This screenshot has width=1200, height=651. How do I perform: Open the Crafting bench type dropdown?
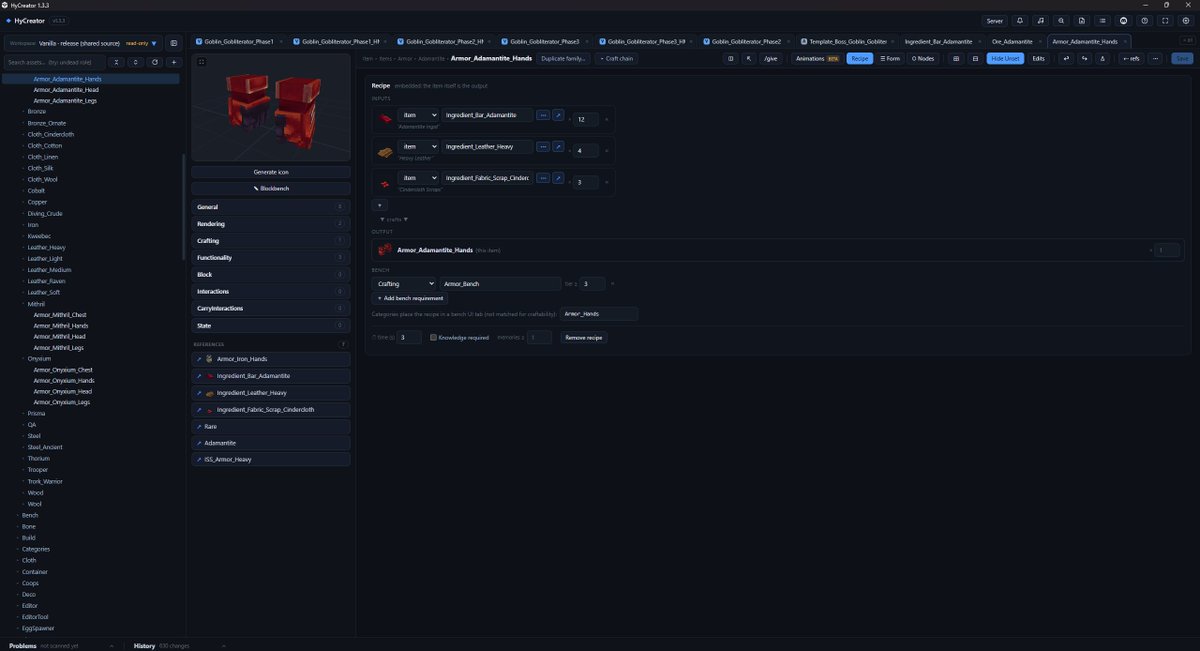[x=404, y=284]
